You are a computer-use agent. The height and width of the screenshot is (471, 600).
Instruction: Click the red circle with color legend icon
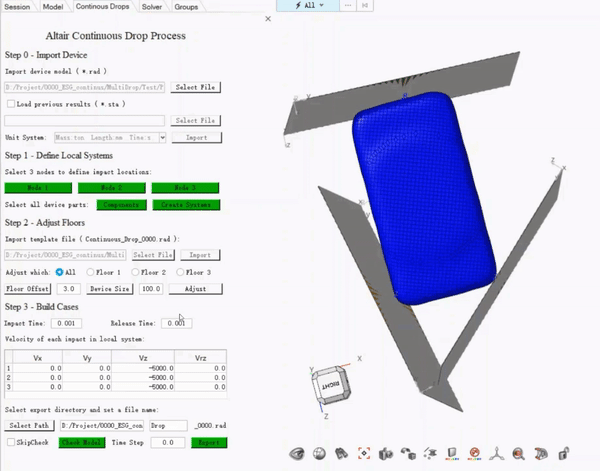[474, 454]
